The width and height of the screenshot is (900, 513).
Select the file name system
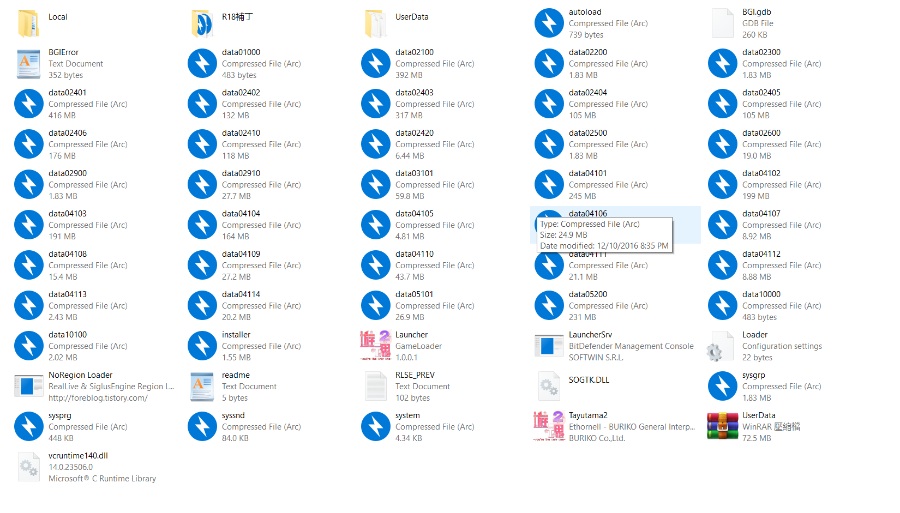[408, 415]
